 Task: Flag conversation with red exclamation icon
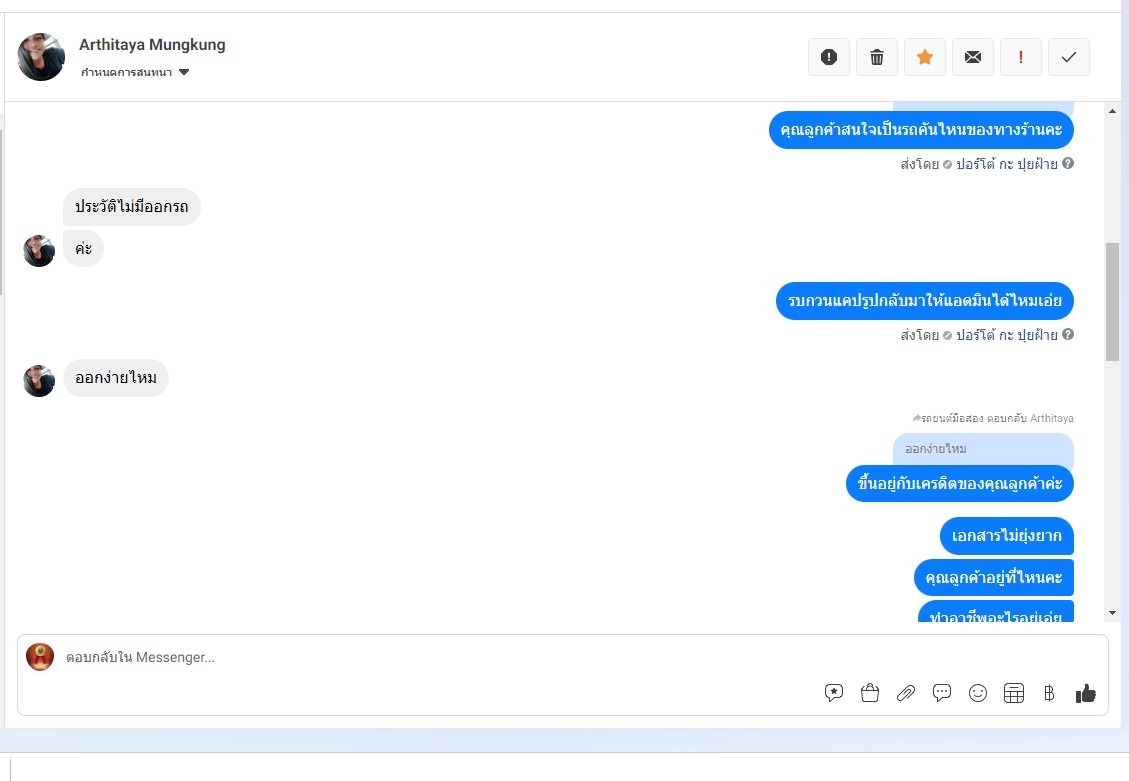point(1021,57)
